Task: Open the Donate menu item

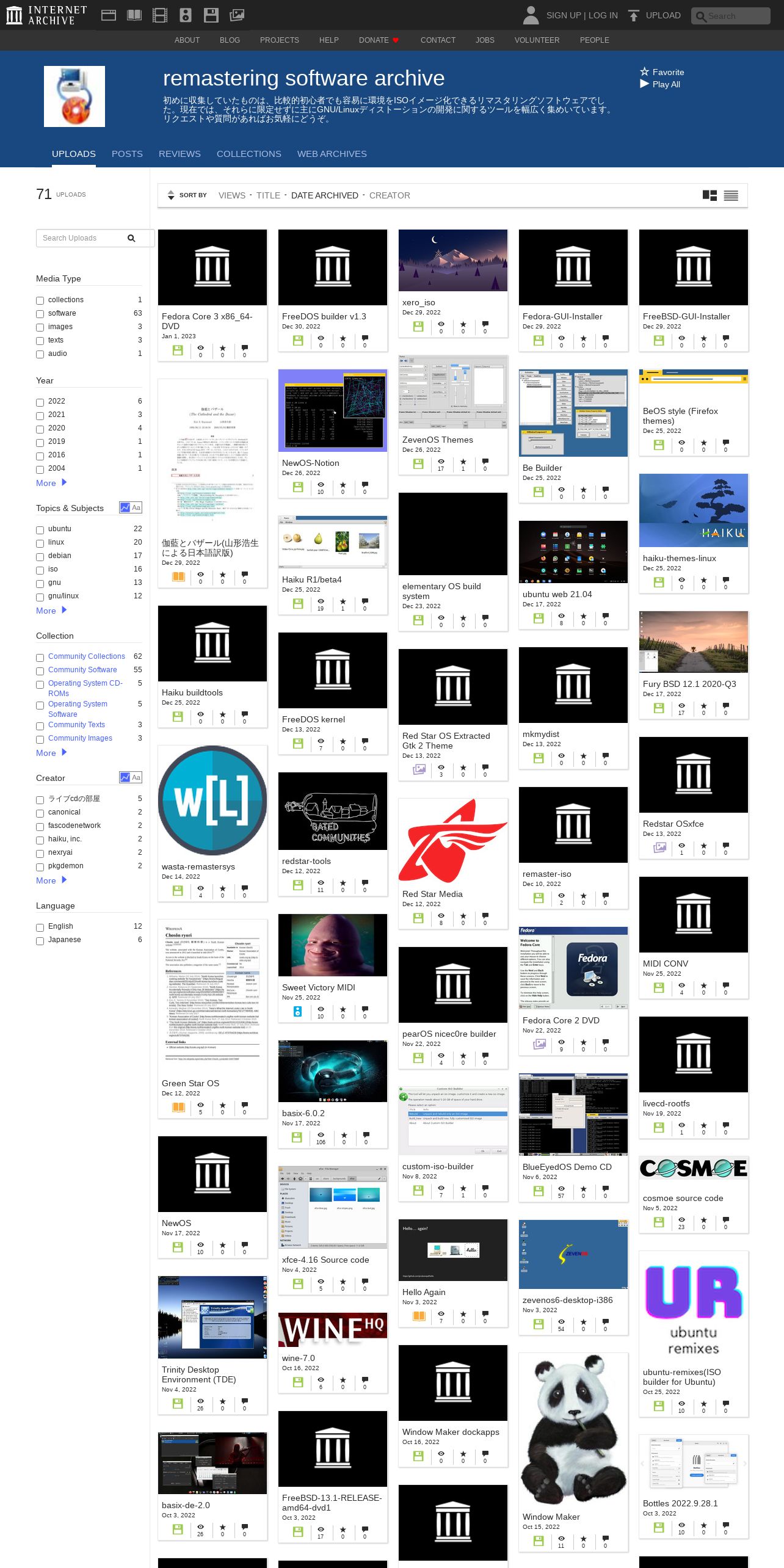Action: pyautogui.click(x=379, y=40)
